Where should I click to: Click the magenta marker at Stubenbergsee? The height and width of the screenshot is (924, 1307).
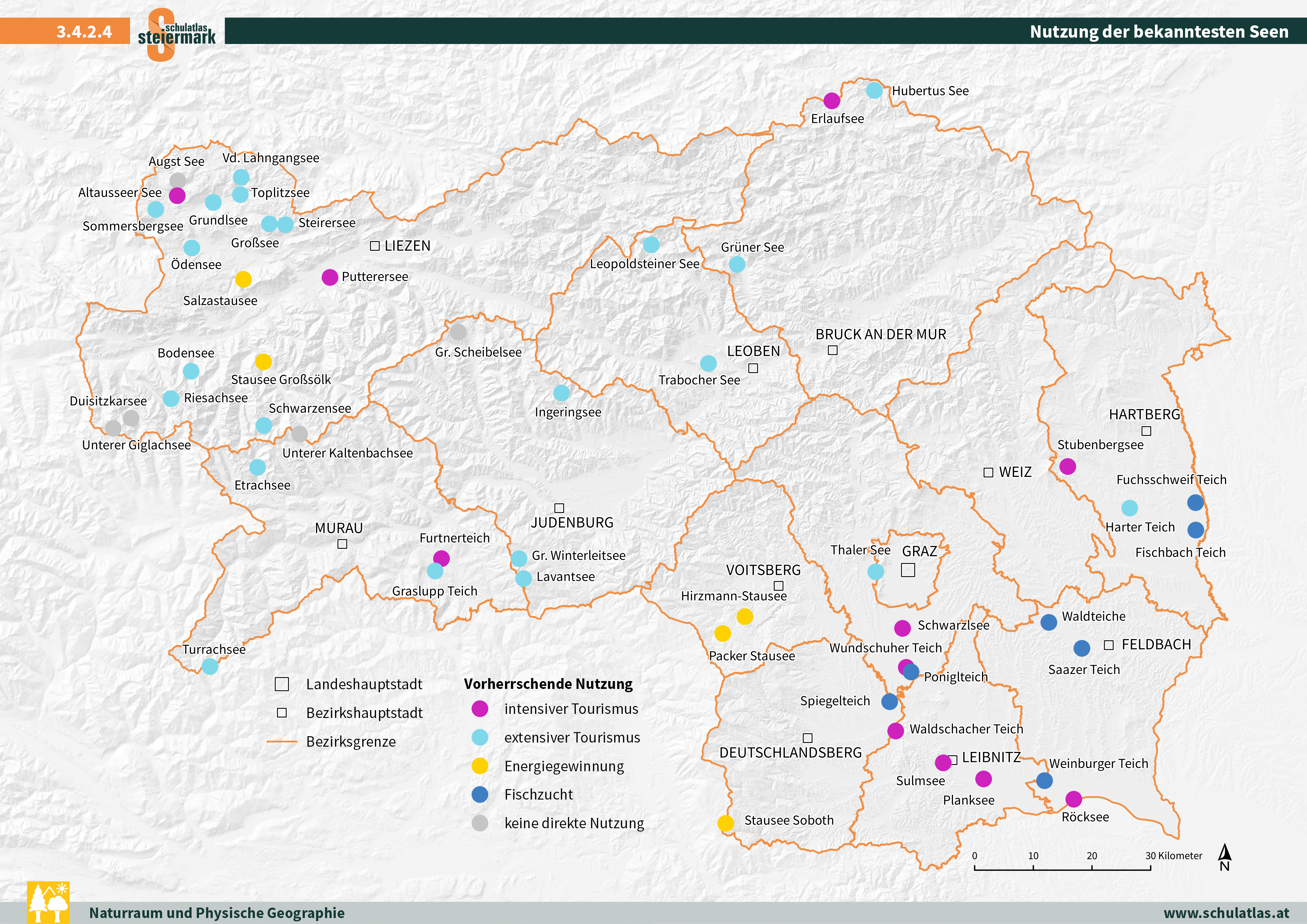[x=1067, y=466]
